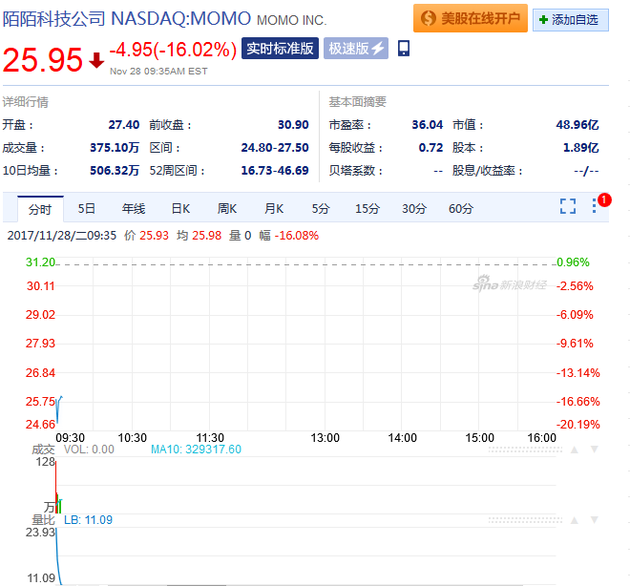Image resolution: width=630 pixels, height=586 pixels.
Task: Click P/E ratio value 36.04
Action: 427,125
